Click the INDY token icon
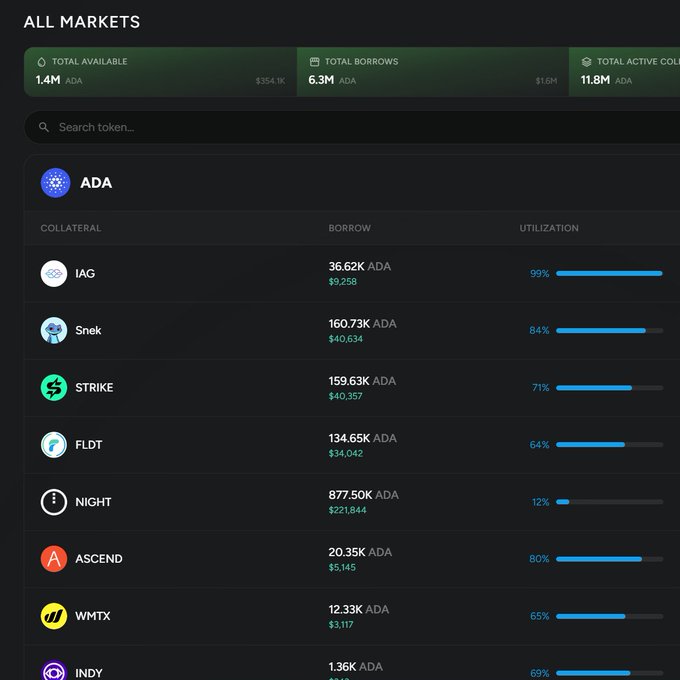Screen dimensions: 680x680 [x=54, y=670]
